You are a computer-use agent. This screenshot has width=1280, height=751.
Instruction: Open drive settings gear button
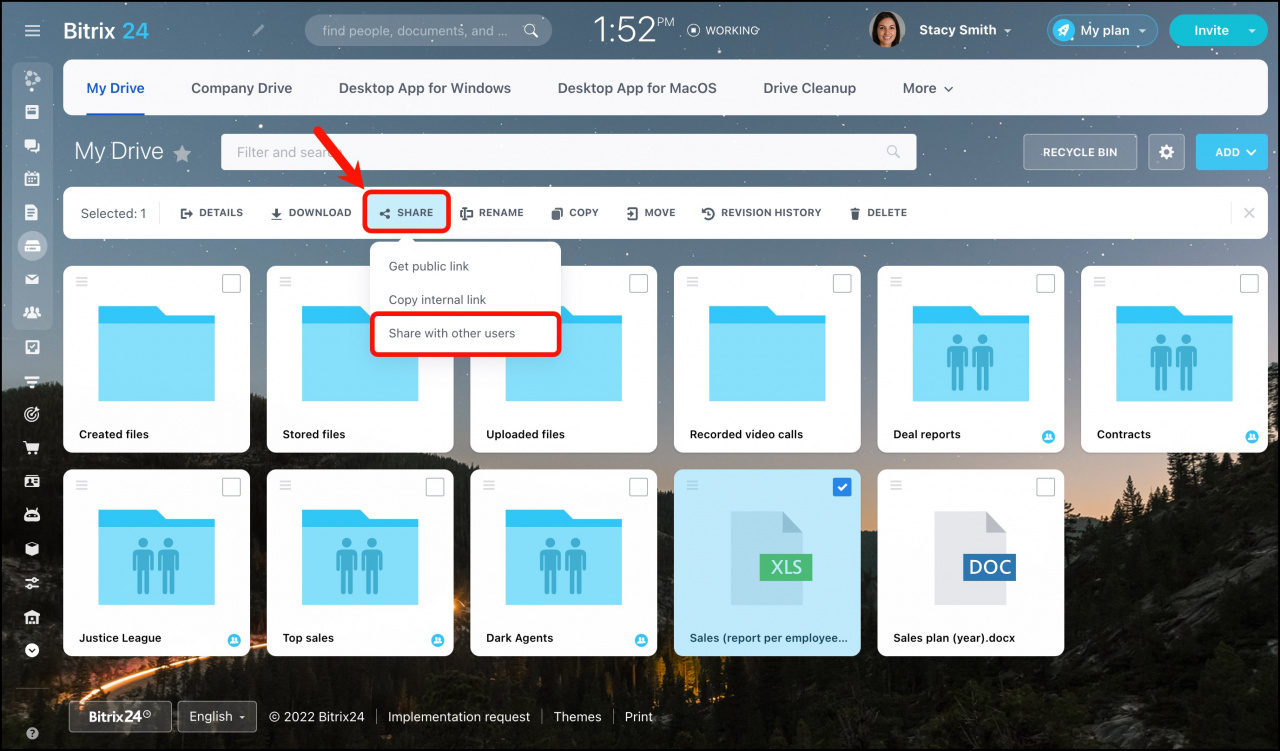coord(1166,152)
